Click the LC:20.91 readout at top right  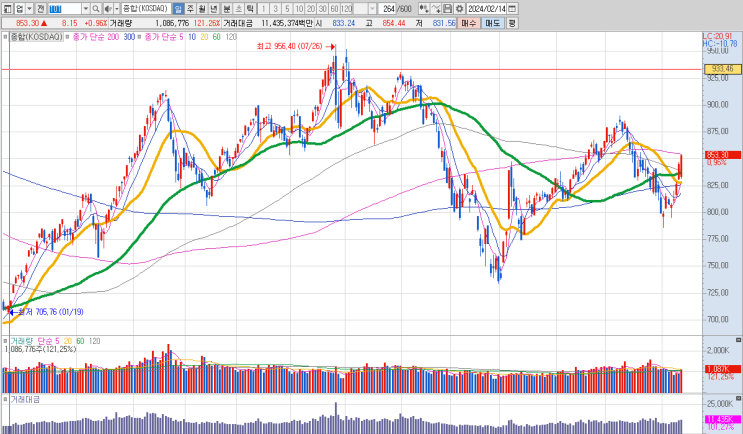[x=717, y=36]
